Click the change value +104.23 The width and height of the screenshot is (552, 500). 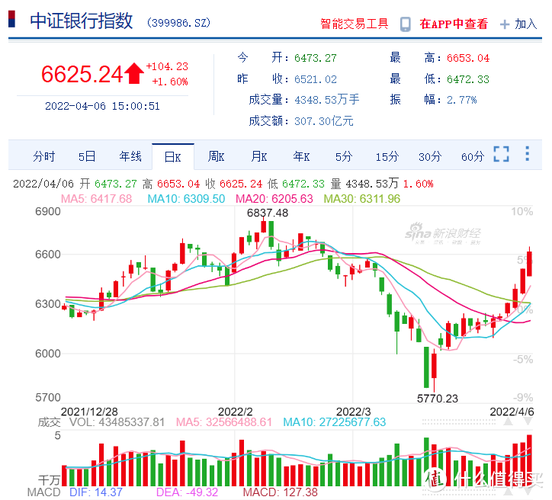click(x=167, y=66)
